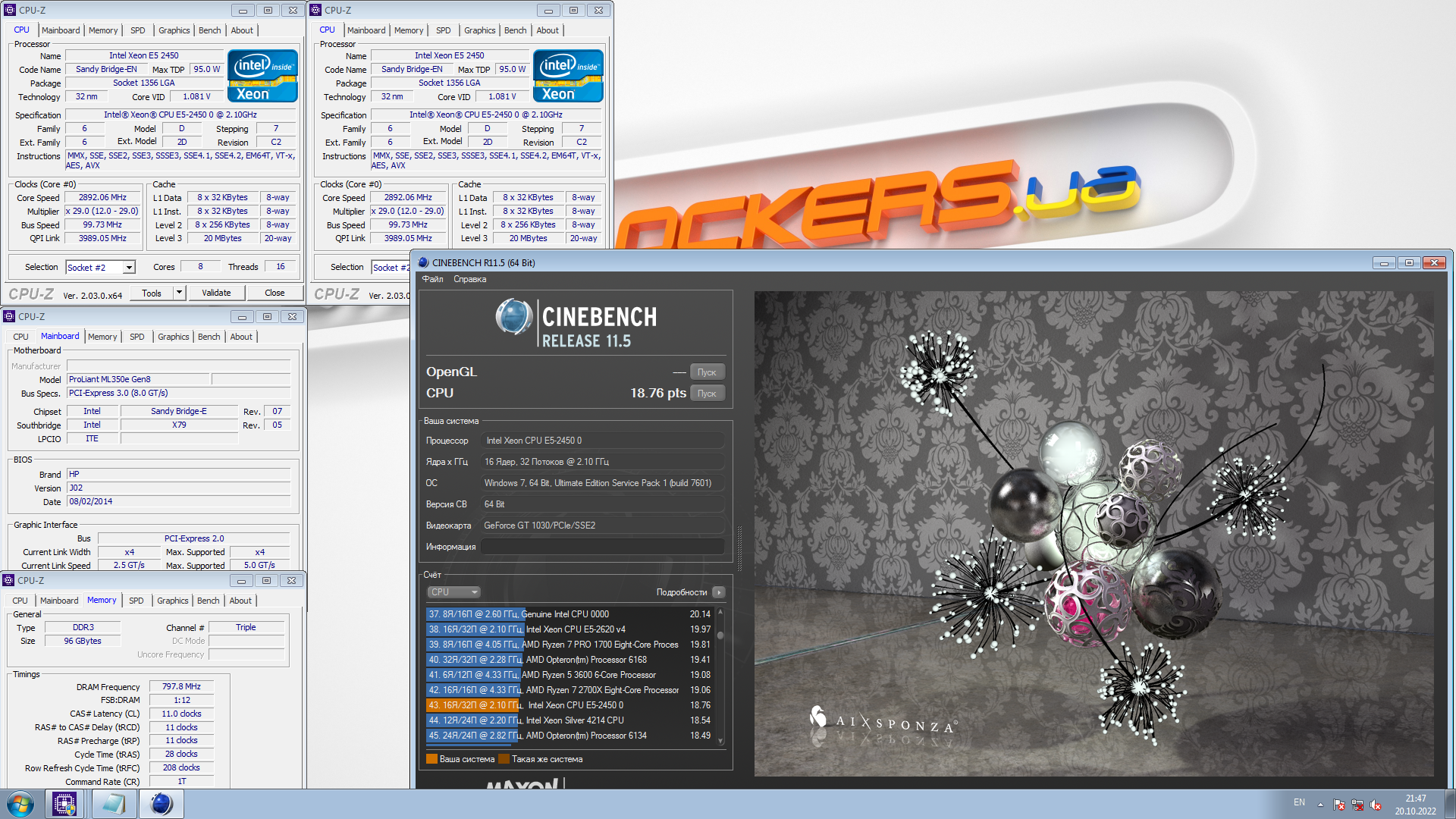Open About tab in Memory CPU-Z window

pos(240,601)
